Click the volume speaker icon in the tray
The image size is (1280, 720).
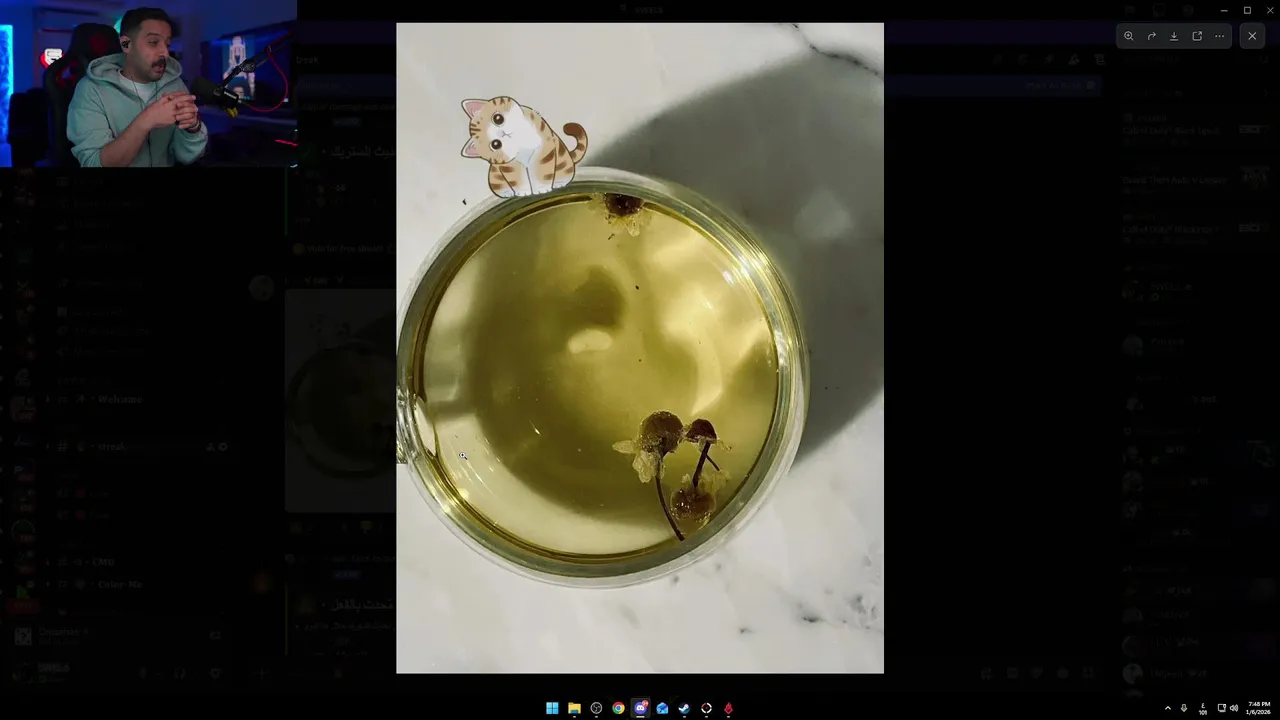(1233, 708)
